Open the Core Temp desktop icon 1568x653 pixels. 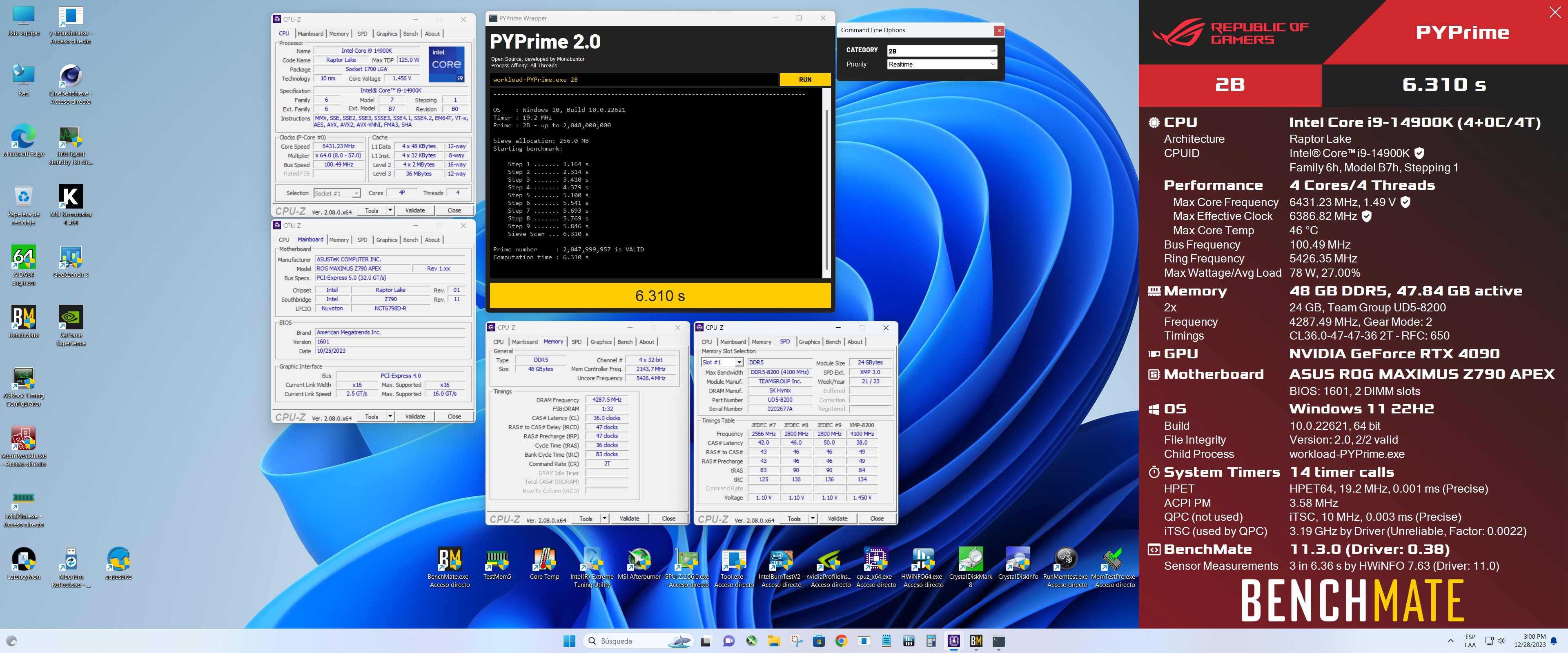point(544,564)
